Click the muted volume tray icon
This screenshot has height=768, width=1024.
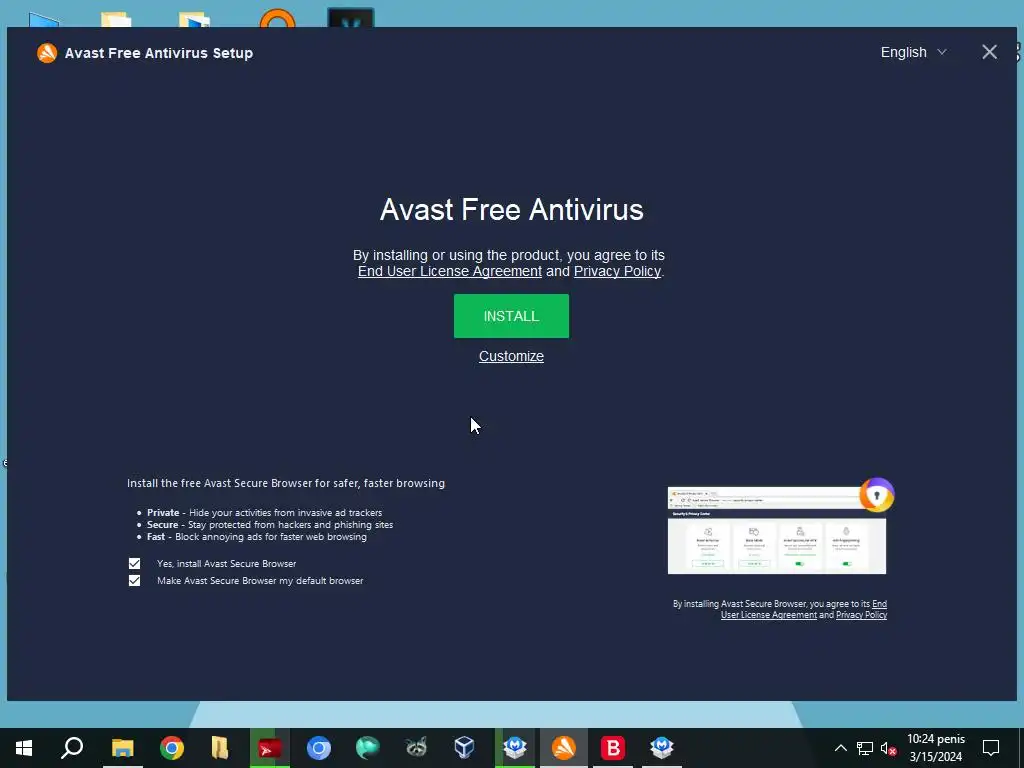click(888, 748)
